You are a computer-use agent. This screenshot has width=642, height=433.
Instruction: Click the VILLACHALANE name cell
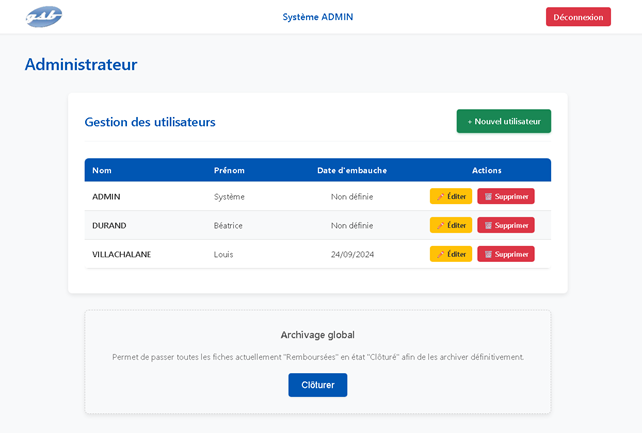121,255
